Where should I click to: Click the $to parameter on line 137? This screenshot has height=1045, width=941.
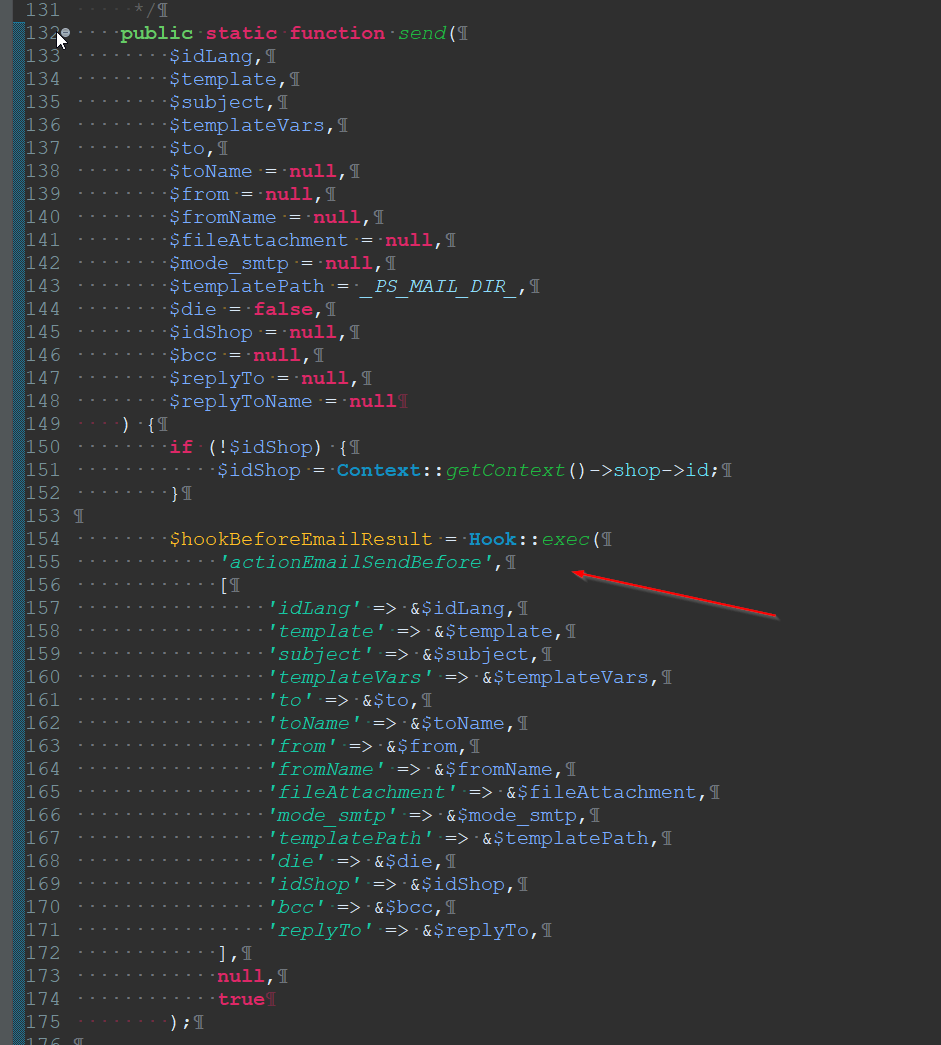[187, 148]
